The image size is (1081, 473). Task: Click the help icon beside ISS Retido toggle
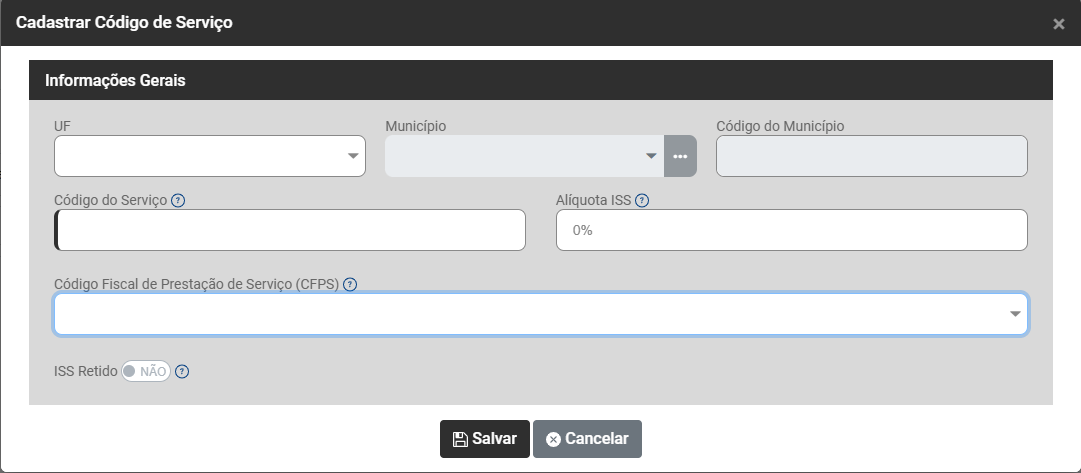(182, 371)
